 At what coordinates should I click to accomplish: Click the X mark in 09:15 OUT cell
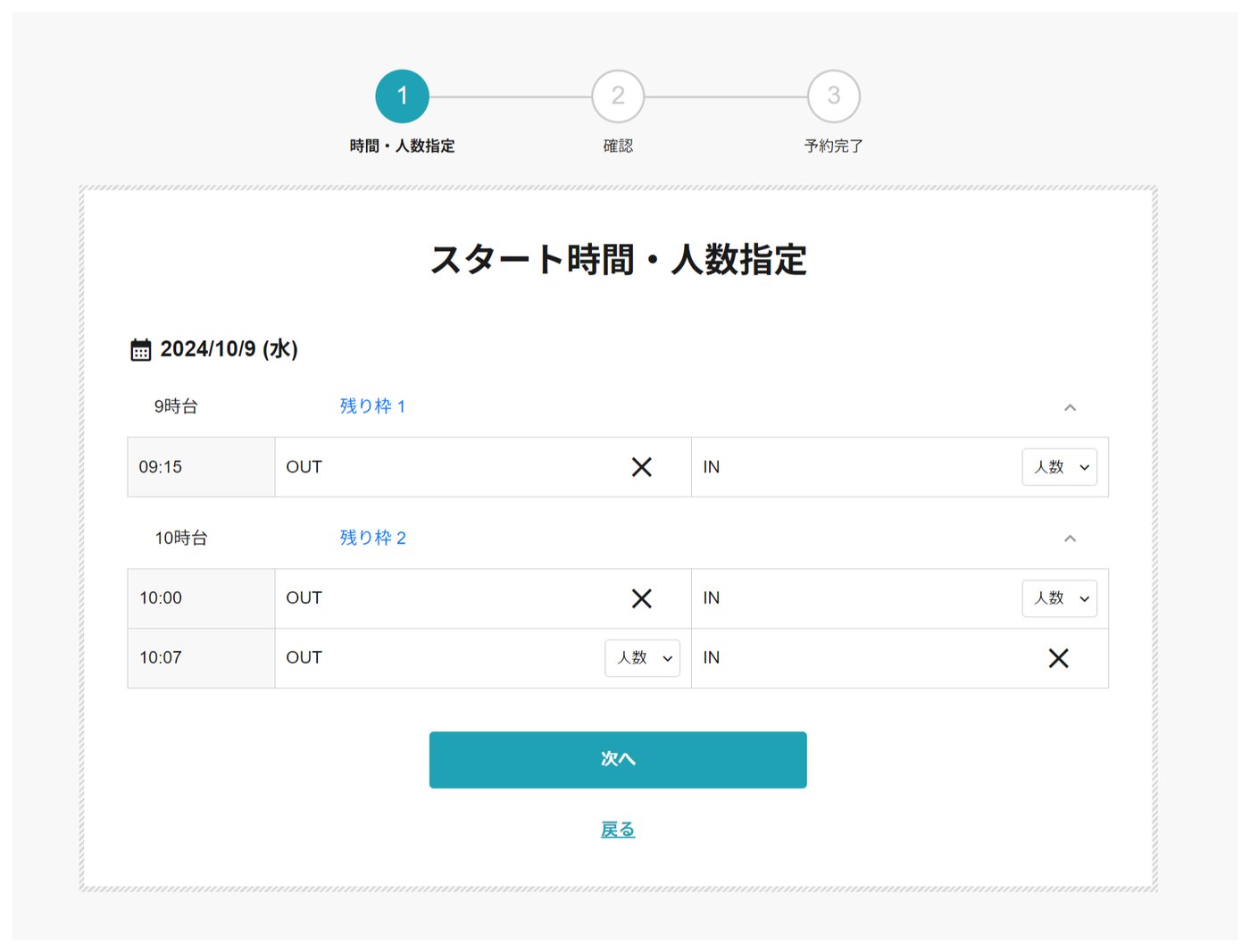click(x=641, y=467)
